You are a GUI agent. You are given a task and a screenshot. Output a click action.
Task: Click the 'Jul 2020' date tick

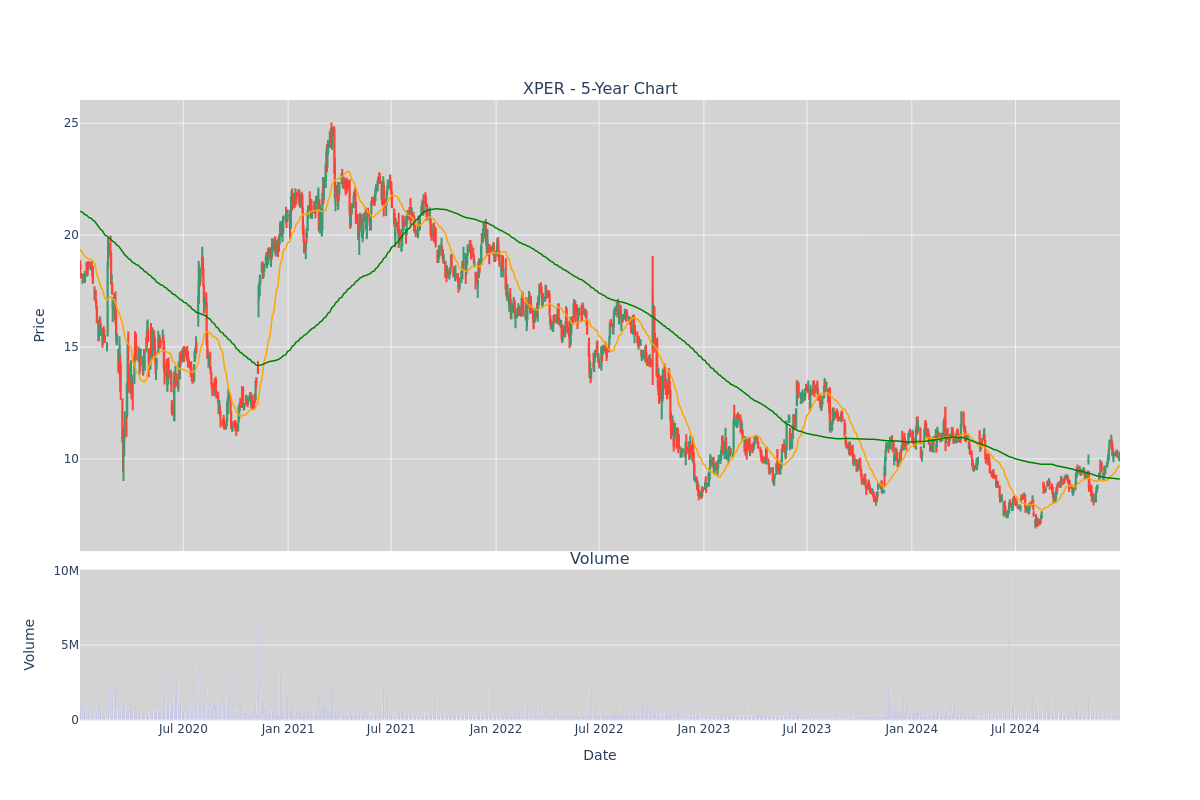coord(183,729)
